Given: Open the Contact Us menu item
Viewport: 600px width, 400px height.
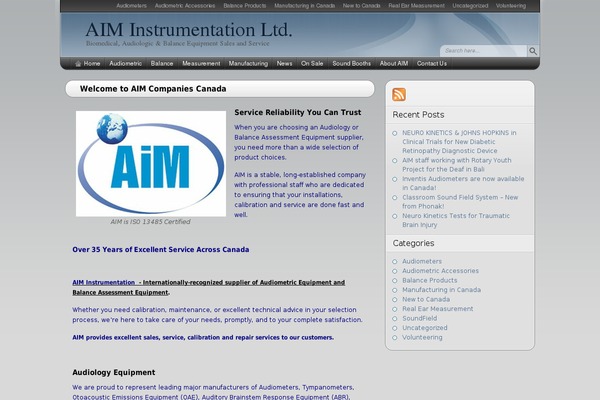Looking at the screenshot, I should pyautogui.click(x=432, y=64).
